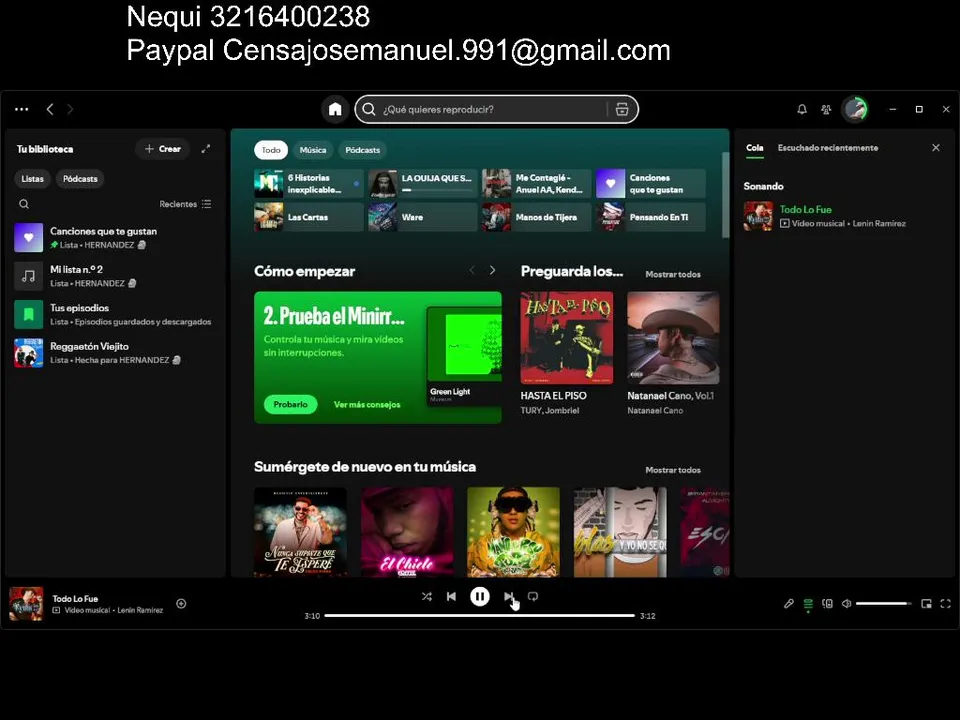The width and height of the screenshot is (960, 720).
Task: Mute the volume speaker icon
Action: pos(846,604)
